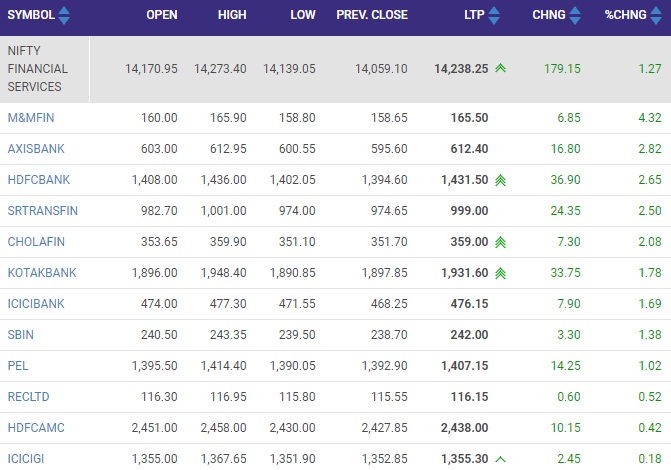The image size is (671, 470).
Task: Click the OPEN column header
Action: [x=162, y=15]
